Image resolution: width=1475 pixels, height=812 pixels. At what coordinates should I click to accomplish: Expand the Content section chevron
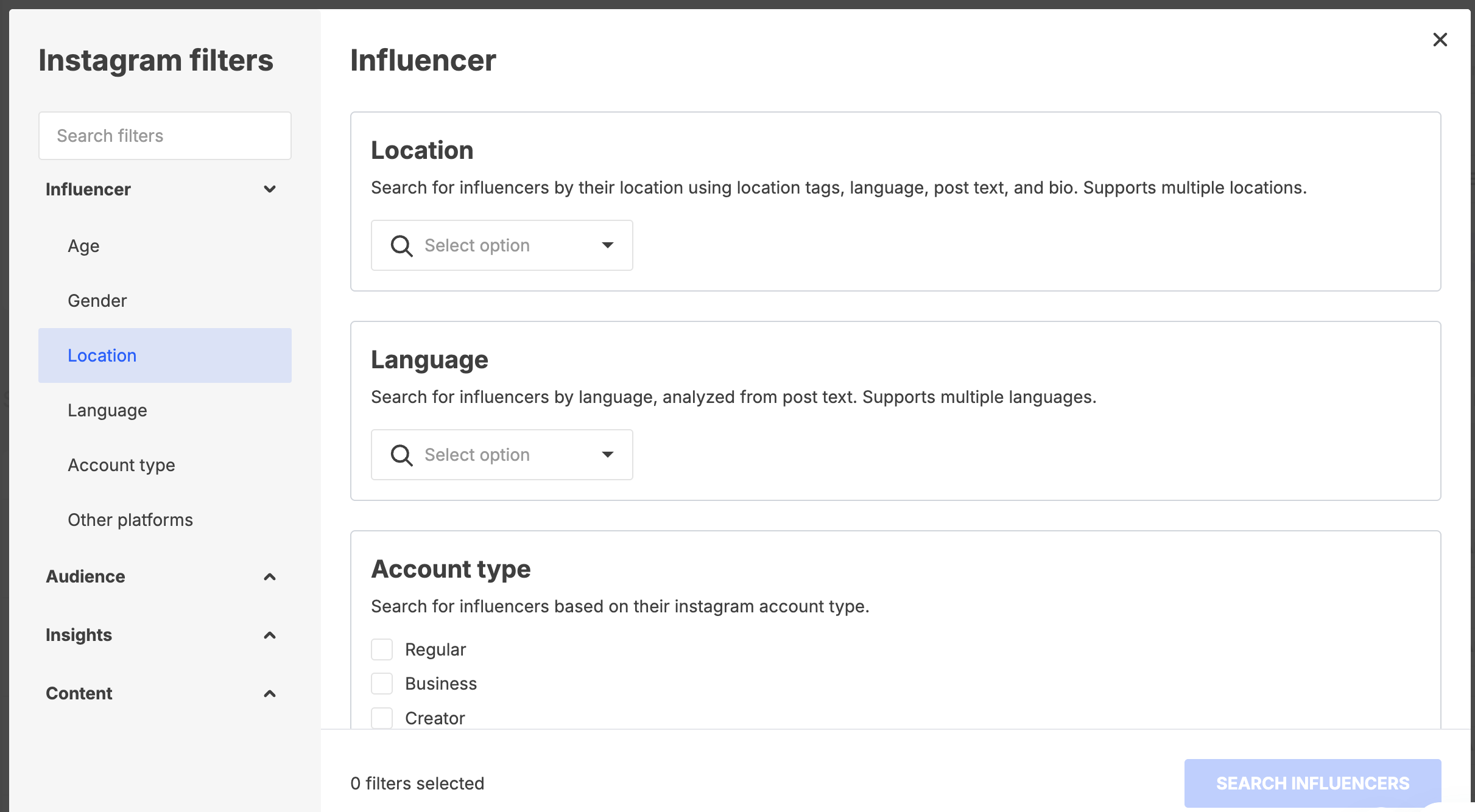pos(270,693)
